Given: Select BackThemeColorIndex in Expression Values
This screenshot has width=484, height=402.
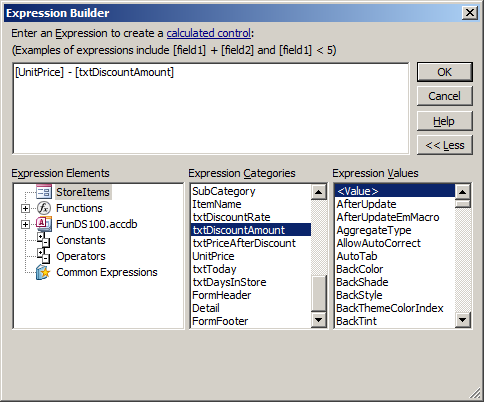Looking at the screenshot, I should (395, 308).
